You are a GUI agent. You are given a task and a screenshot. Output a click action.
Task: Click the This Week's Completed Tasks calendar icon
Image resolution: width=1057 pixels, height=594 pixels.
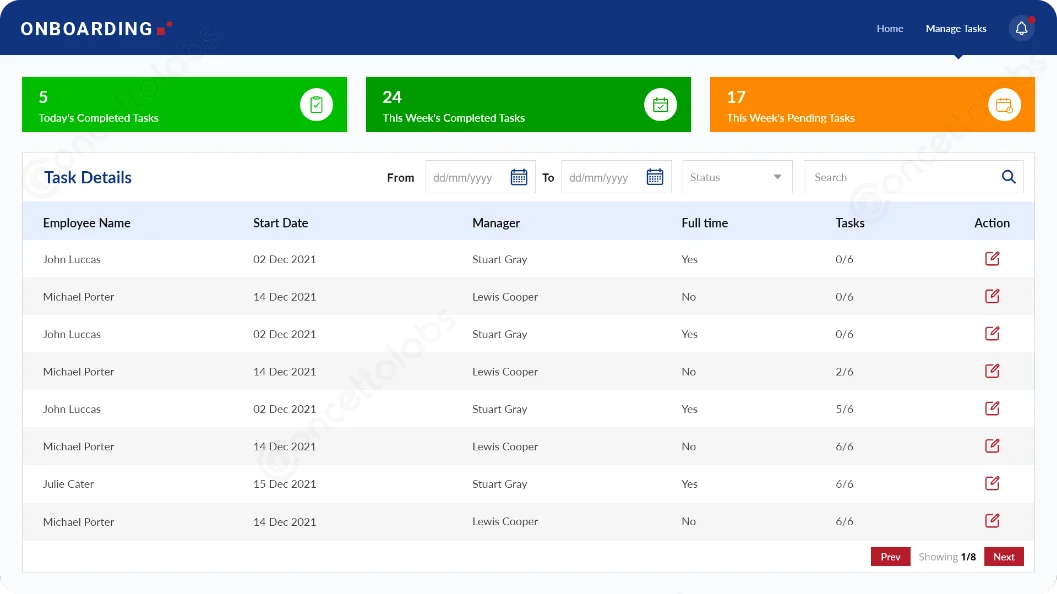point(660,104)
